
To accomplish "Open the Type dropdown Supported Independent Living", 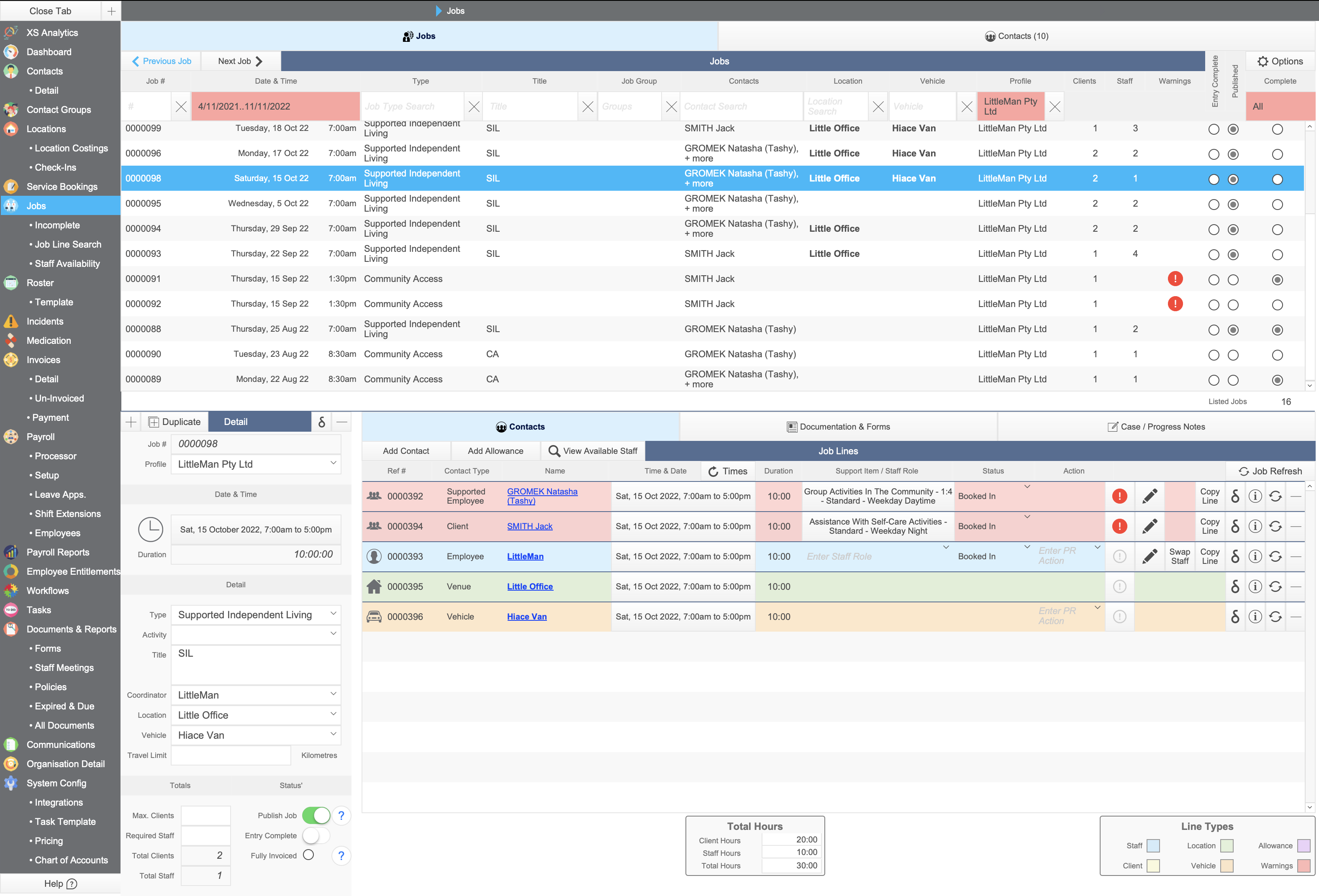I will pyautogui.click(x=256, y=614).
